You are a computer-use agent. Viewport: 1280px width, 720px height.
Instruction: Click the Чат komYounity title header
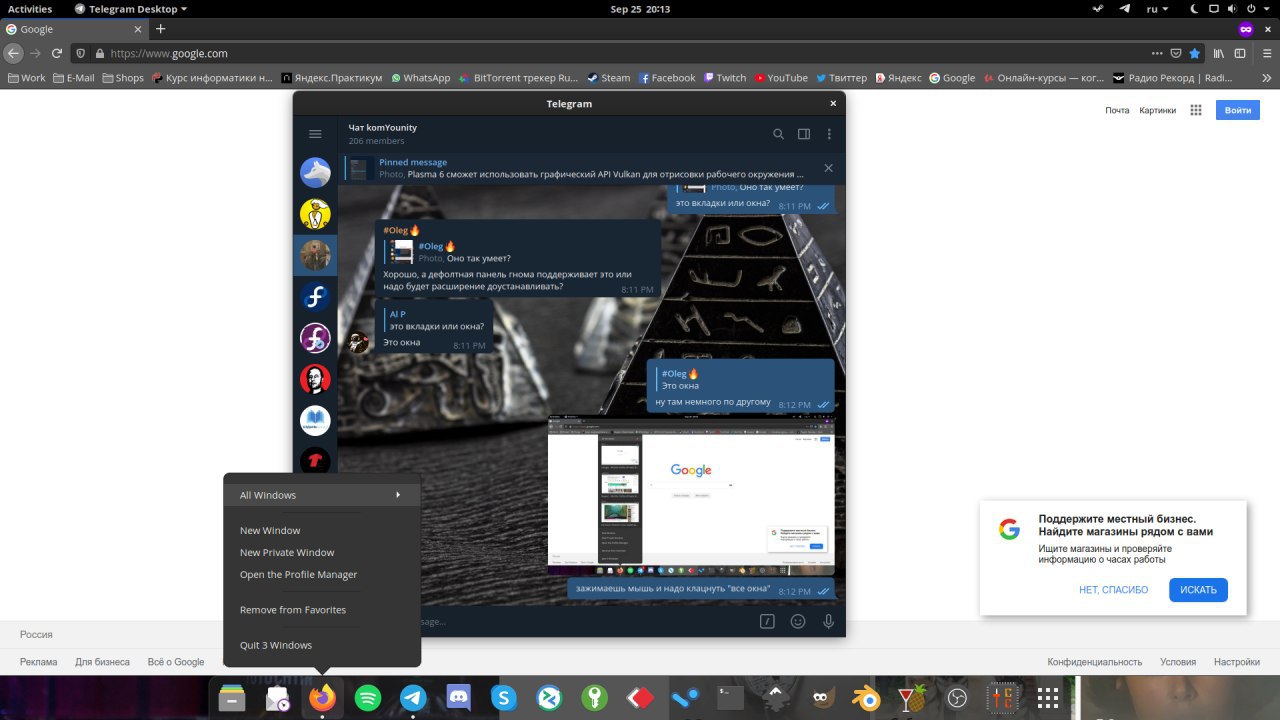[x=383, y=127]
